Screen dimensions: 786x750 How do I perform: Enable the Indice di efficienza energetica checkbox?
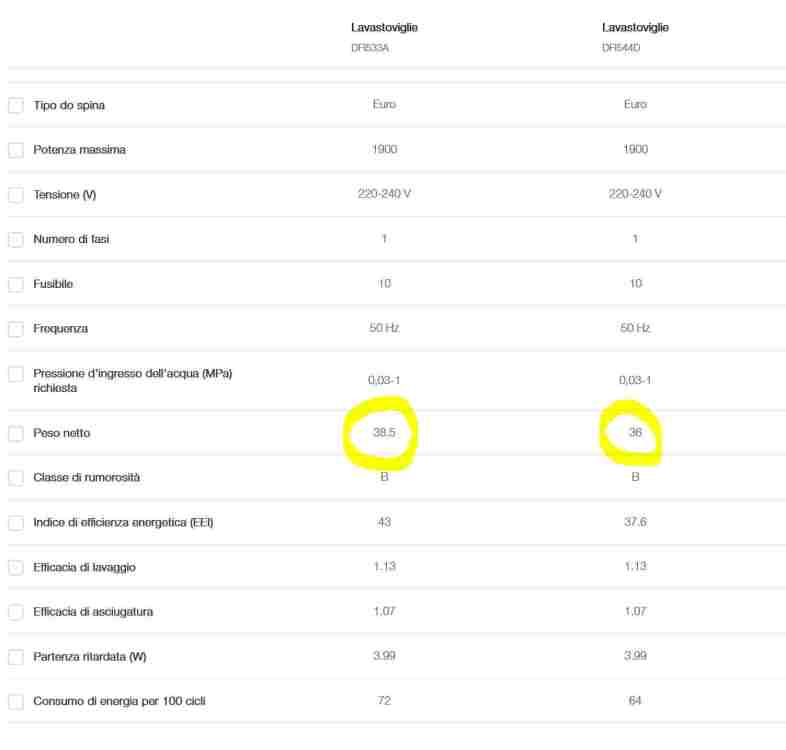tap(16, 523)
